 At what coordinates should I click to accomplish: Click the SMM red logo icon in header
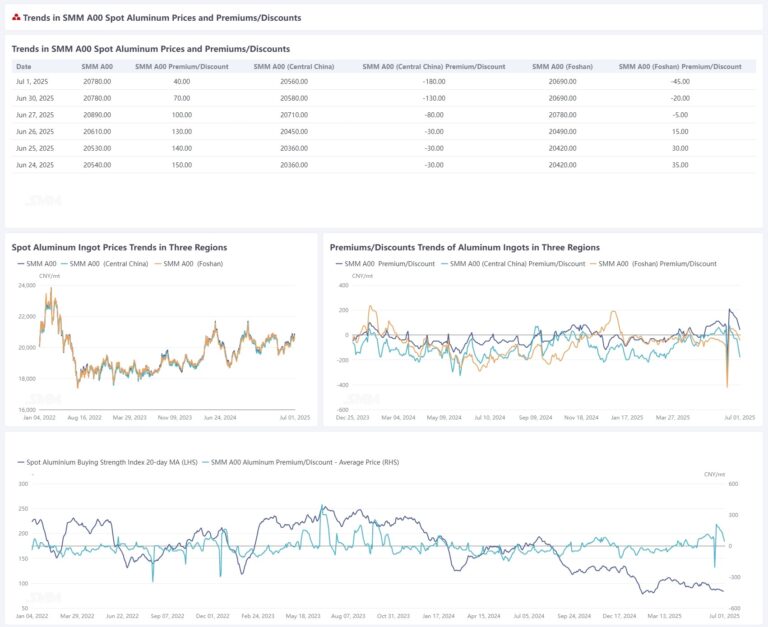coord(16,18)
